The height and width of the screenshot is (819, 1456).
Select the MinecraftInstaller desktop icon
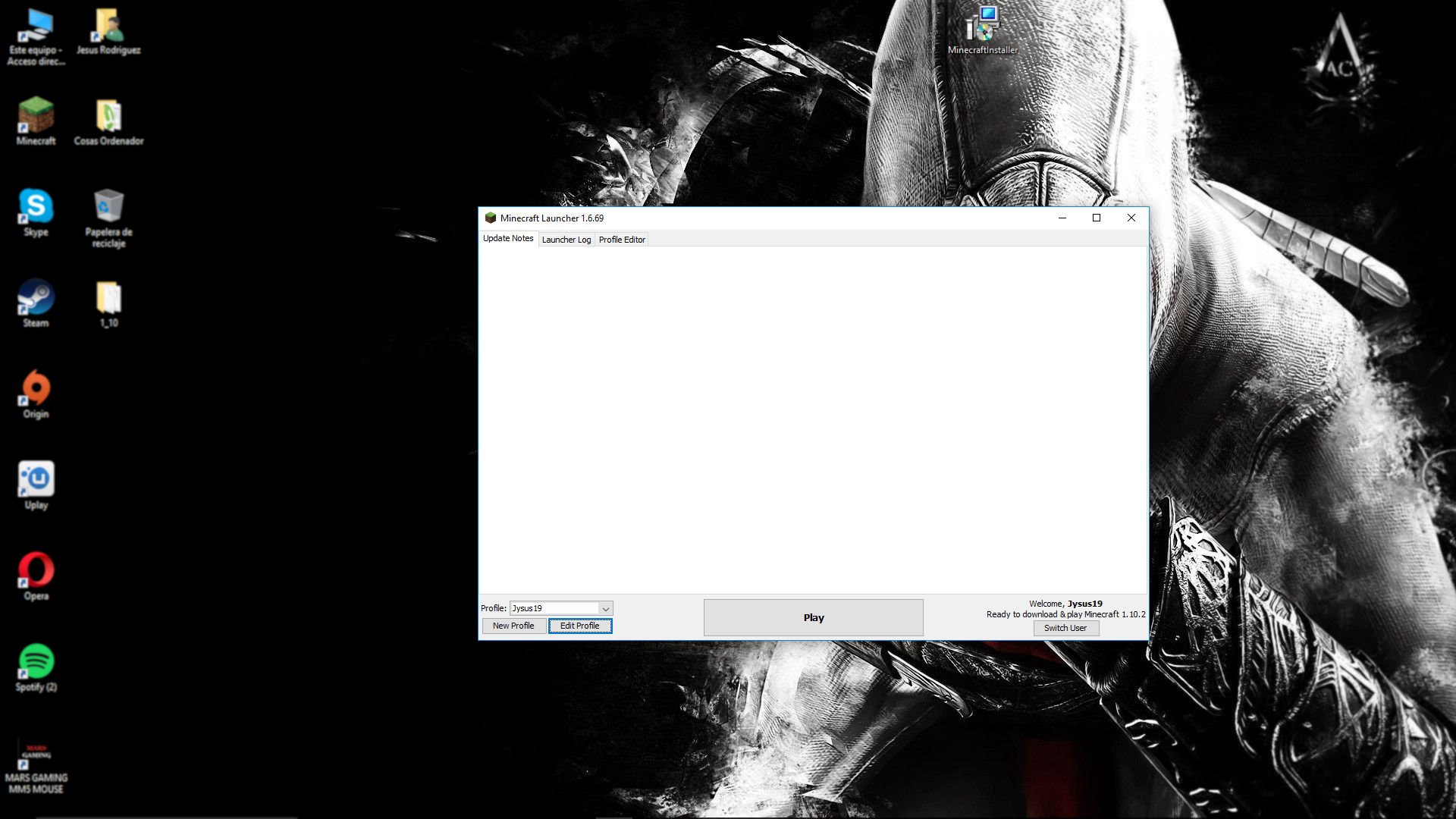pyautogui.click(x=983, y=25)
